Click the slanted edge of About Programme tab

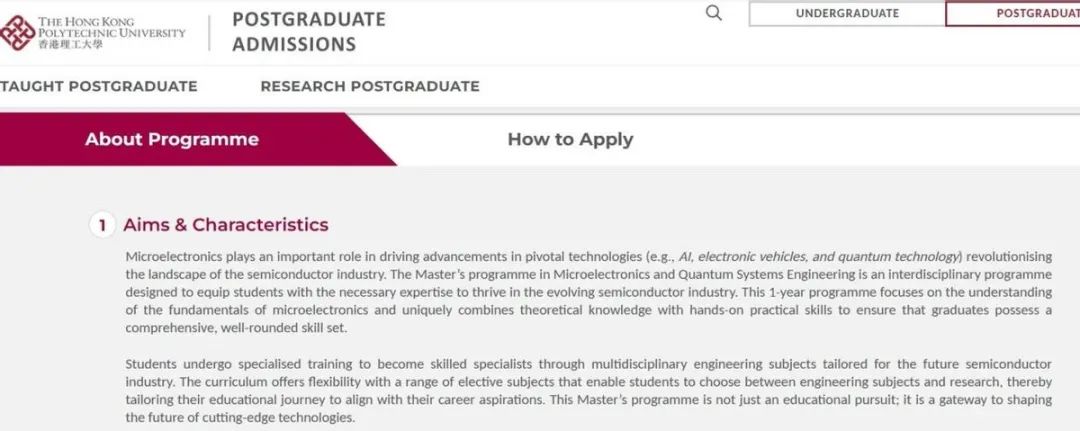[x=371, y=140]
